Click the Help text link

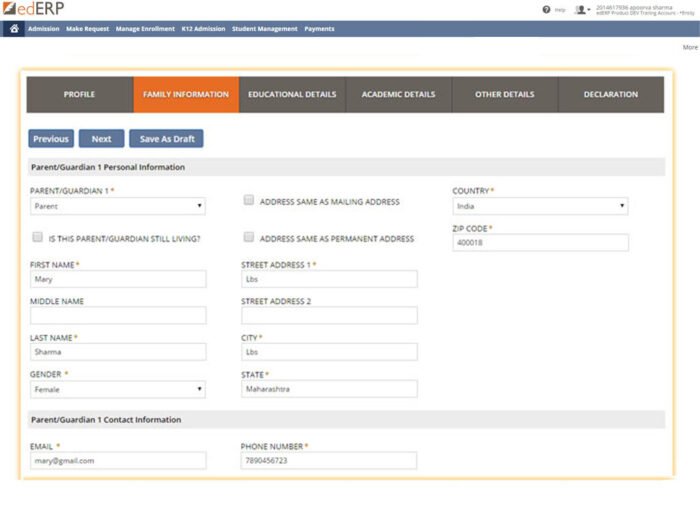pyautogui.click(x=560, y=10)
